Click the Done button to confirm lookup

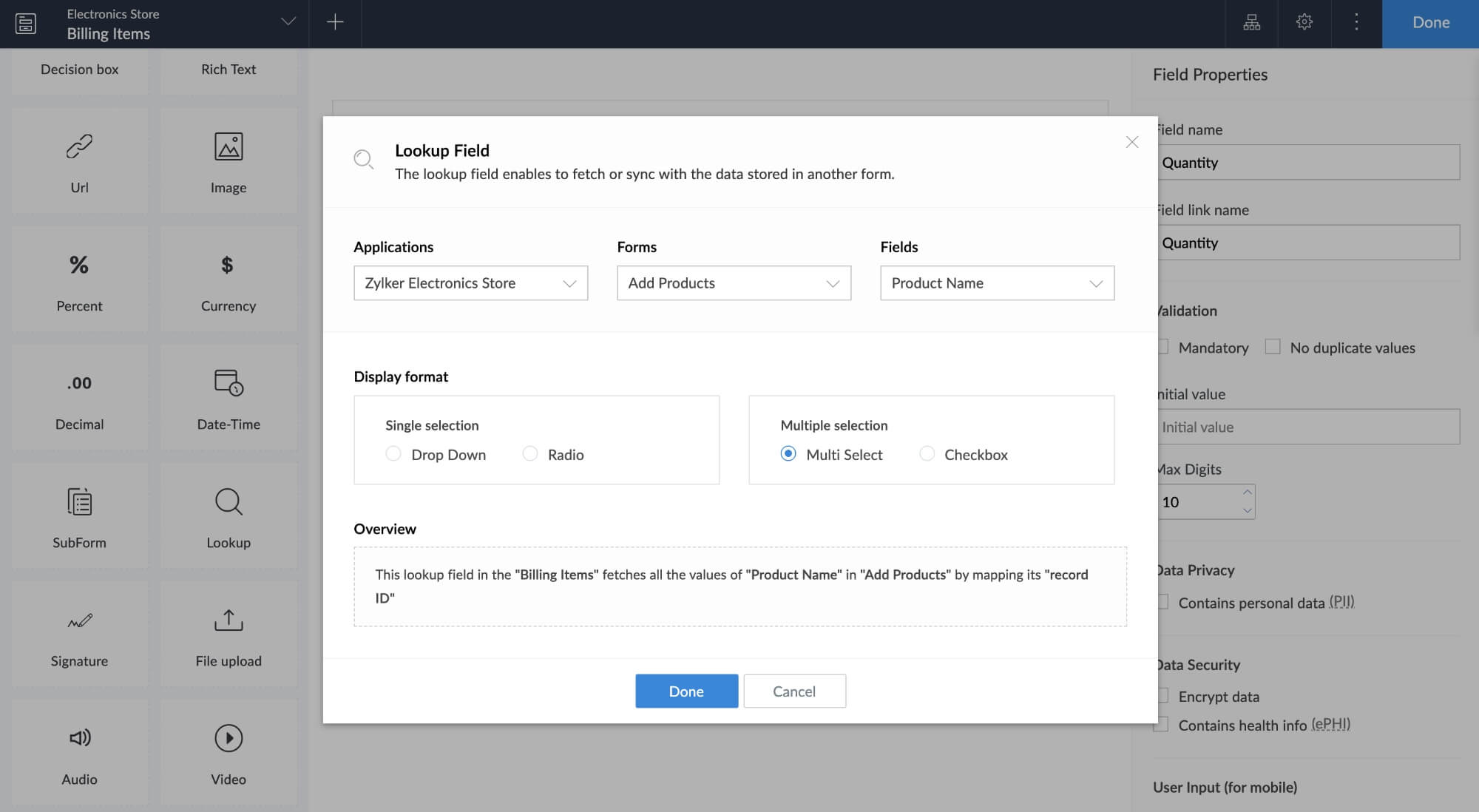coord(686,691)
